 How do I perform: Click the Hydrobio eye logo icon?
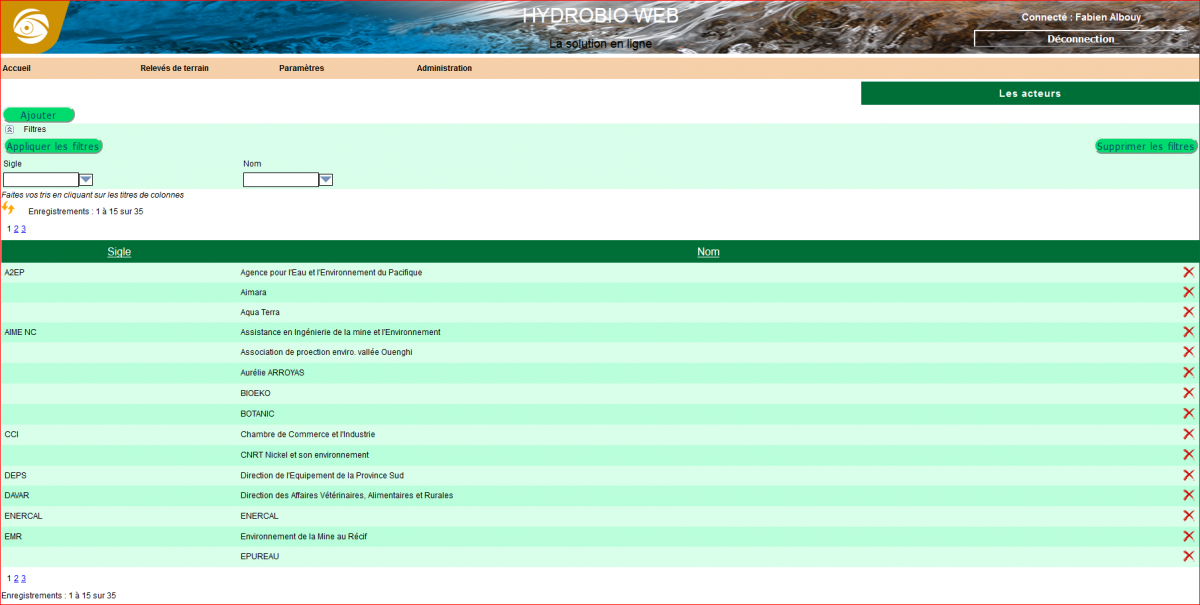coord(31,25)
